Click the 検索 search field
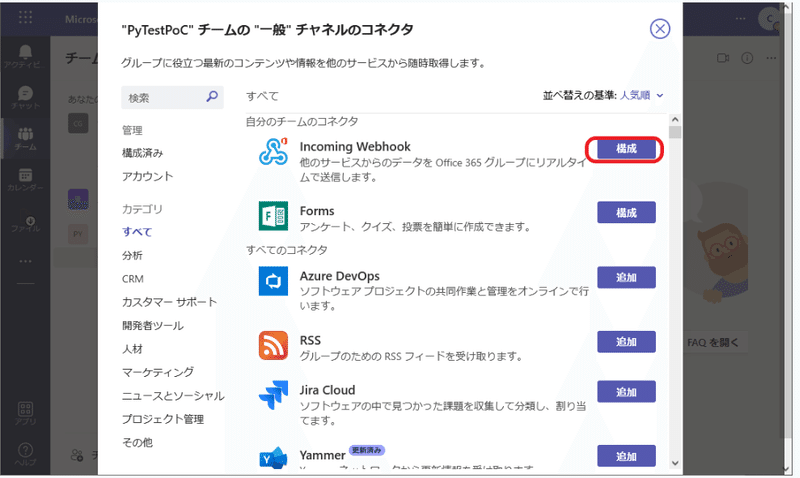The width and height of the screenshot is (800, 478). [x=172, y=97]
